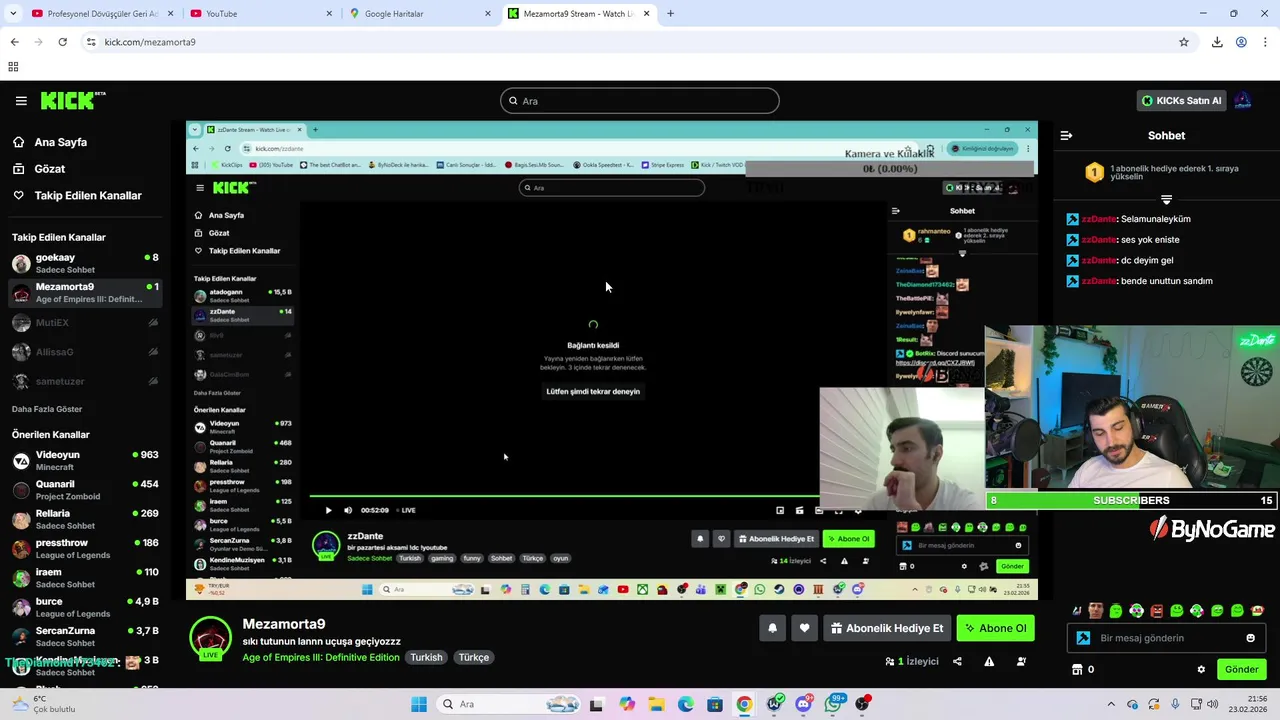
Task: Select the Mezamorta9 channel in sidebar
Action: coord(85,292)
